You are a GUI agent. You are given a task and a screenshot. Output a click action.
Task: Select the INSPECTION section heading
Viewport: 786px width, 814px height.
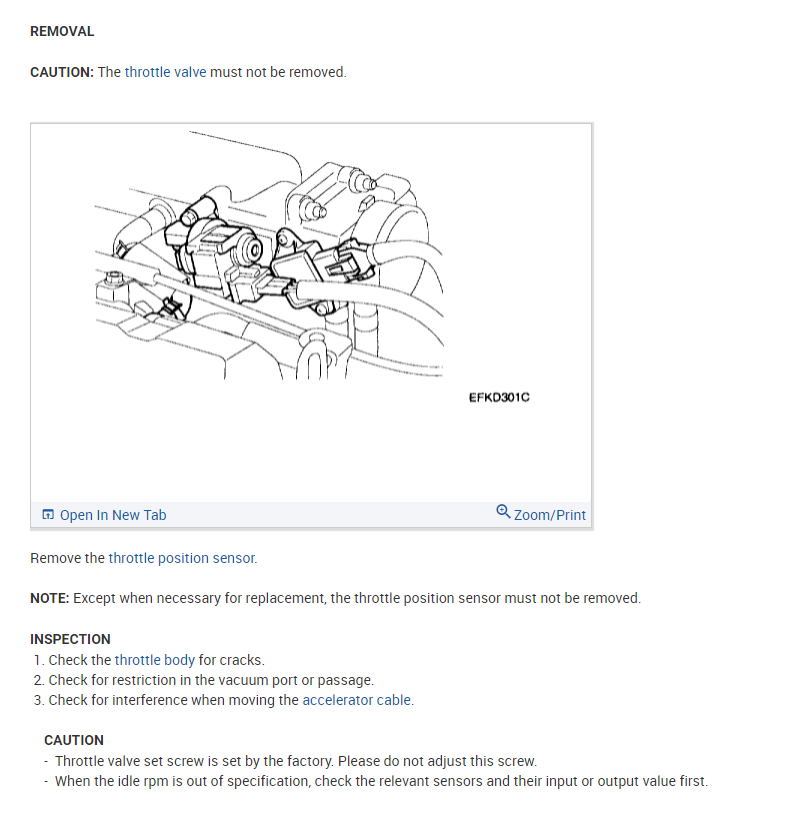71,639
